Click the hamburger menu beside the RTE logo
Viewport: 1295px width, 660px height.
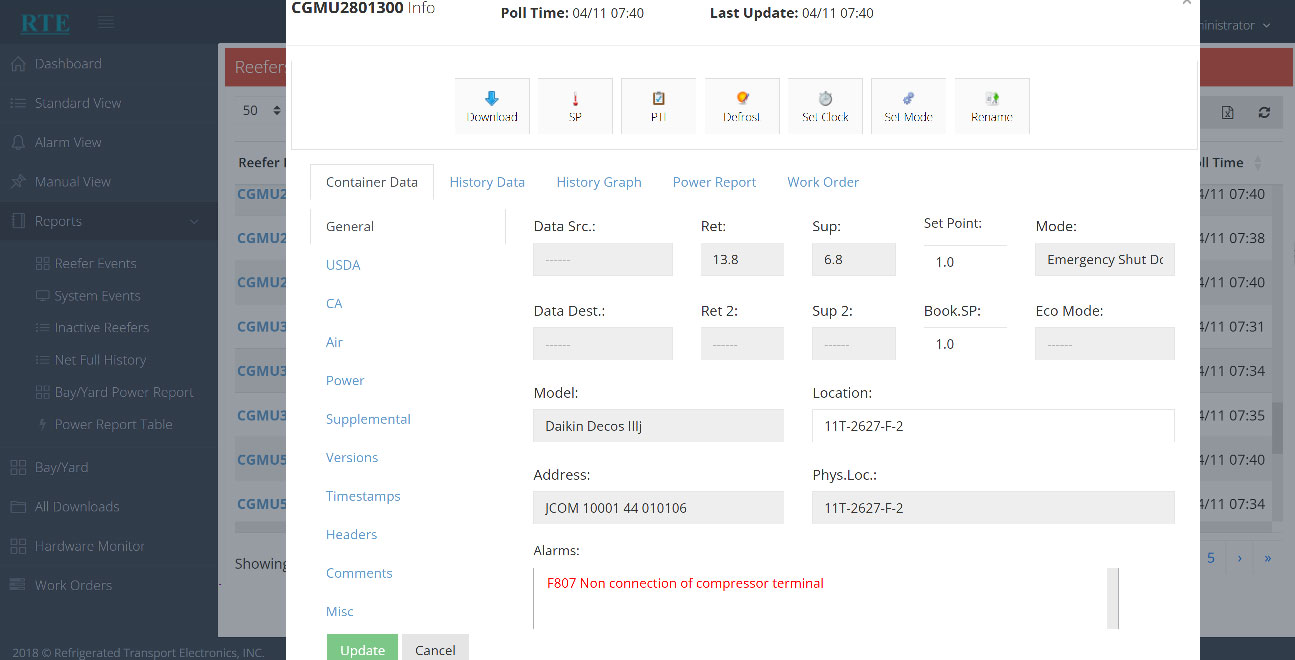click(x=106, y=21)
